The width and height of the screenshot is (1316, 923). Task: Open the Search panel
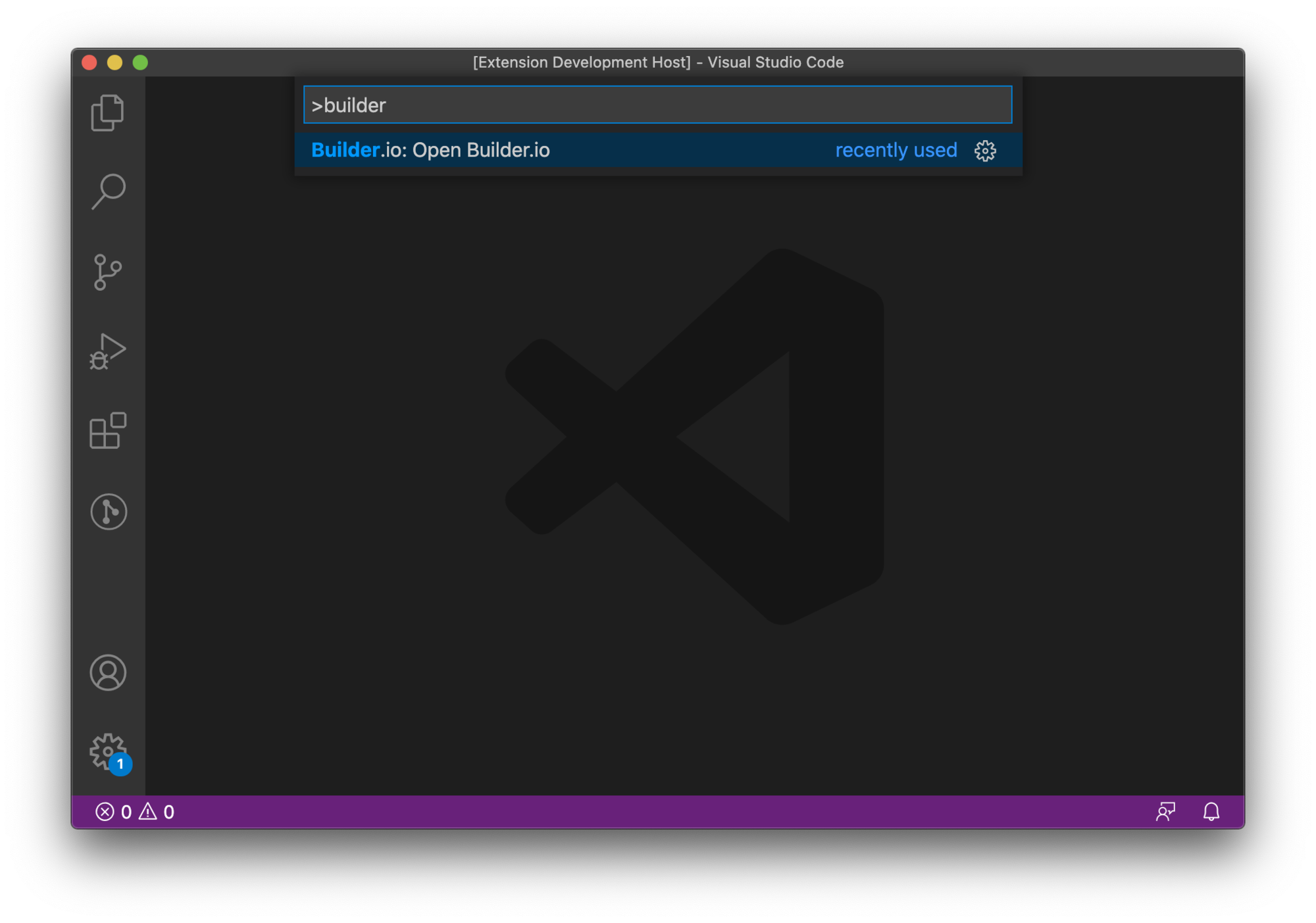[109, 190]
